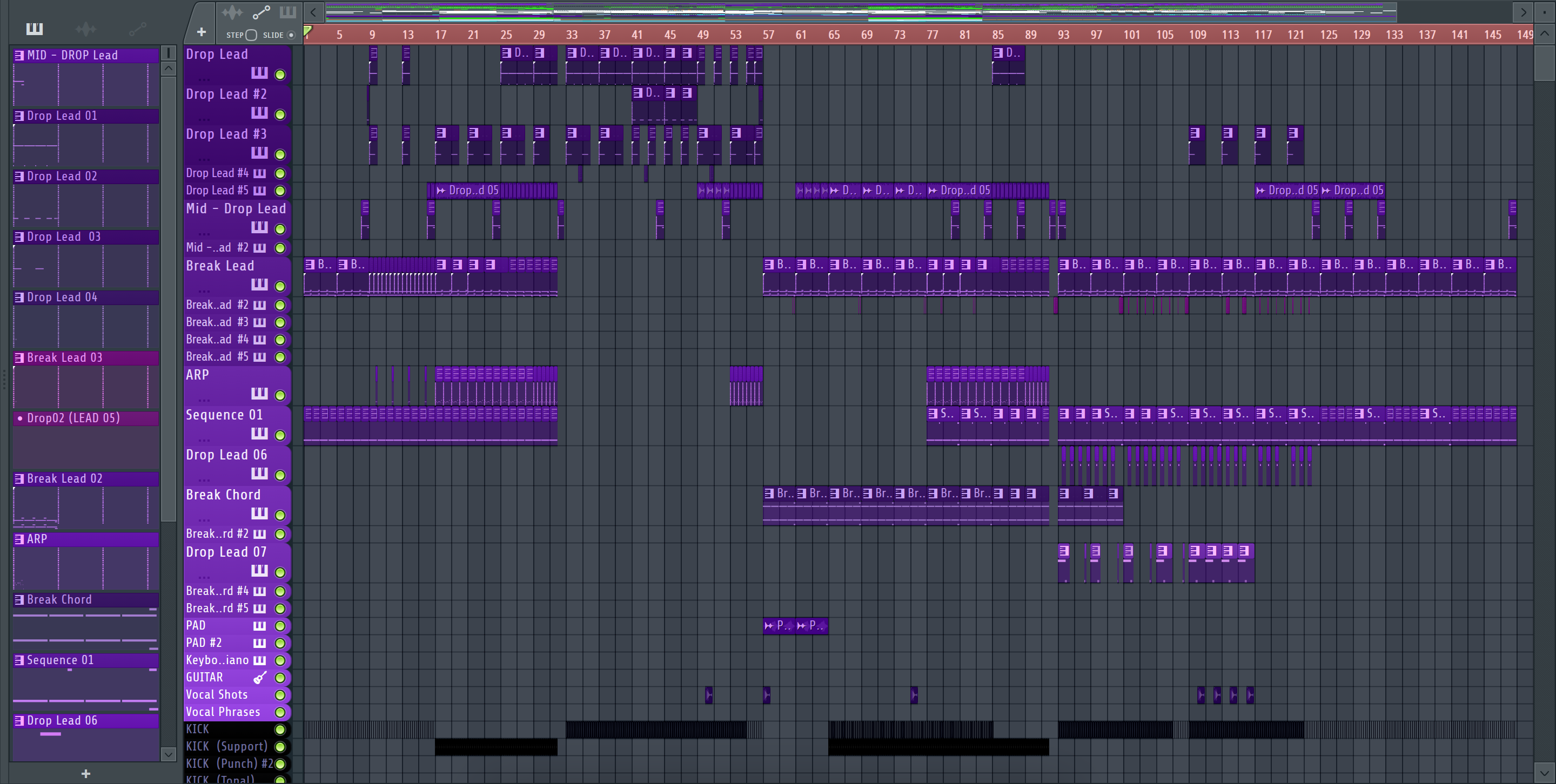The height and width of the screenshot is (784, 1556).
Task: Select the playlist pattern clip focus icon
Action: point(287,12)
